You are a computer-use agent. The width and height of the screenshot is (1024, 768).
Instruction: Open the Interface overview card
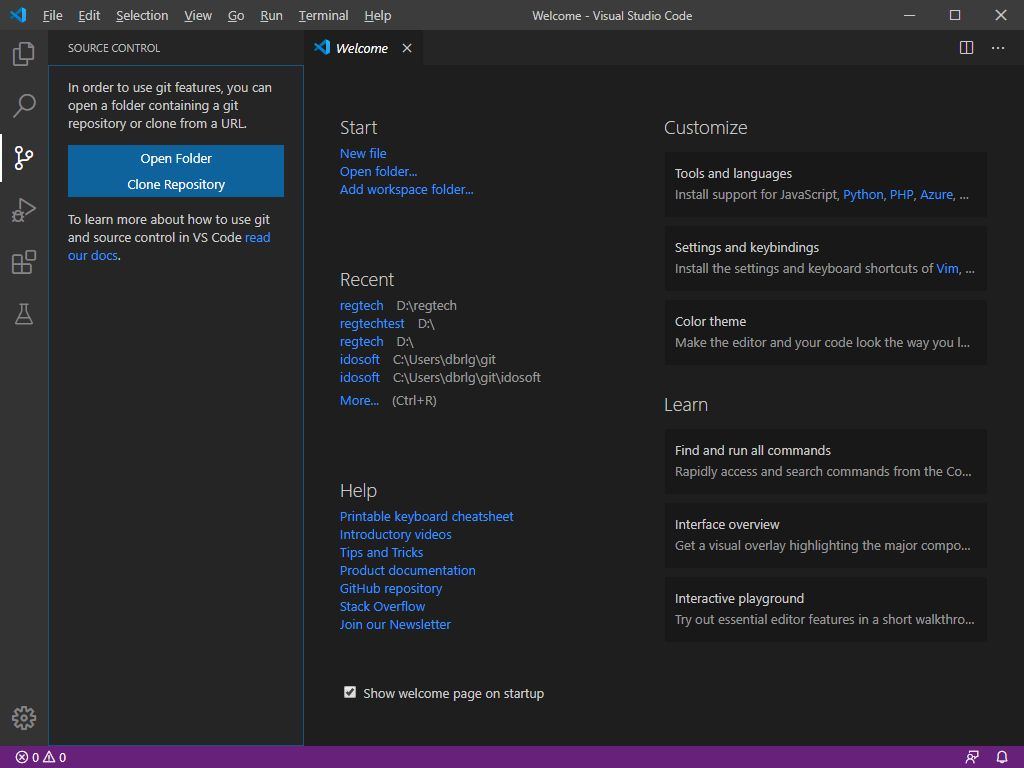[x=825, y=535]
